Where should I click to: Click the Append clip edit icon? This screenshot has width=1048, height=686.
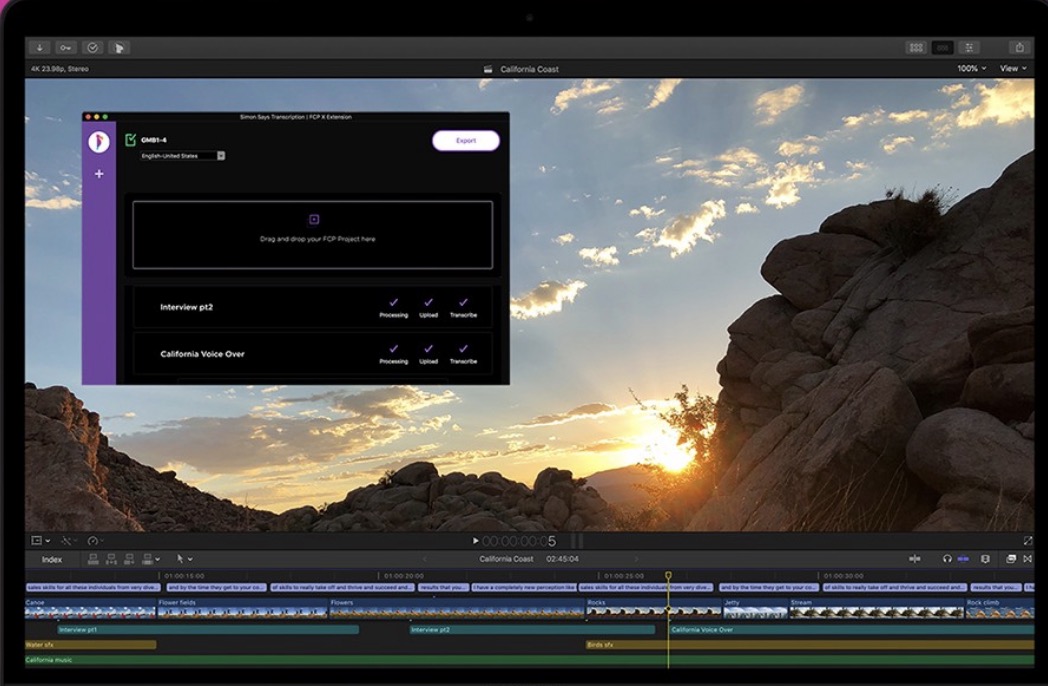pyautogui.click(x=129, y=559)
